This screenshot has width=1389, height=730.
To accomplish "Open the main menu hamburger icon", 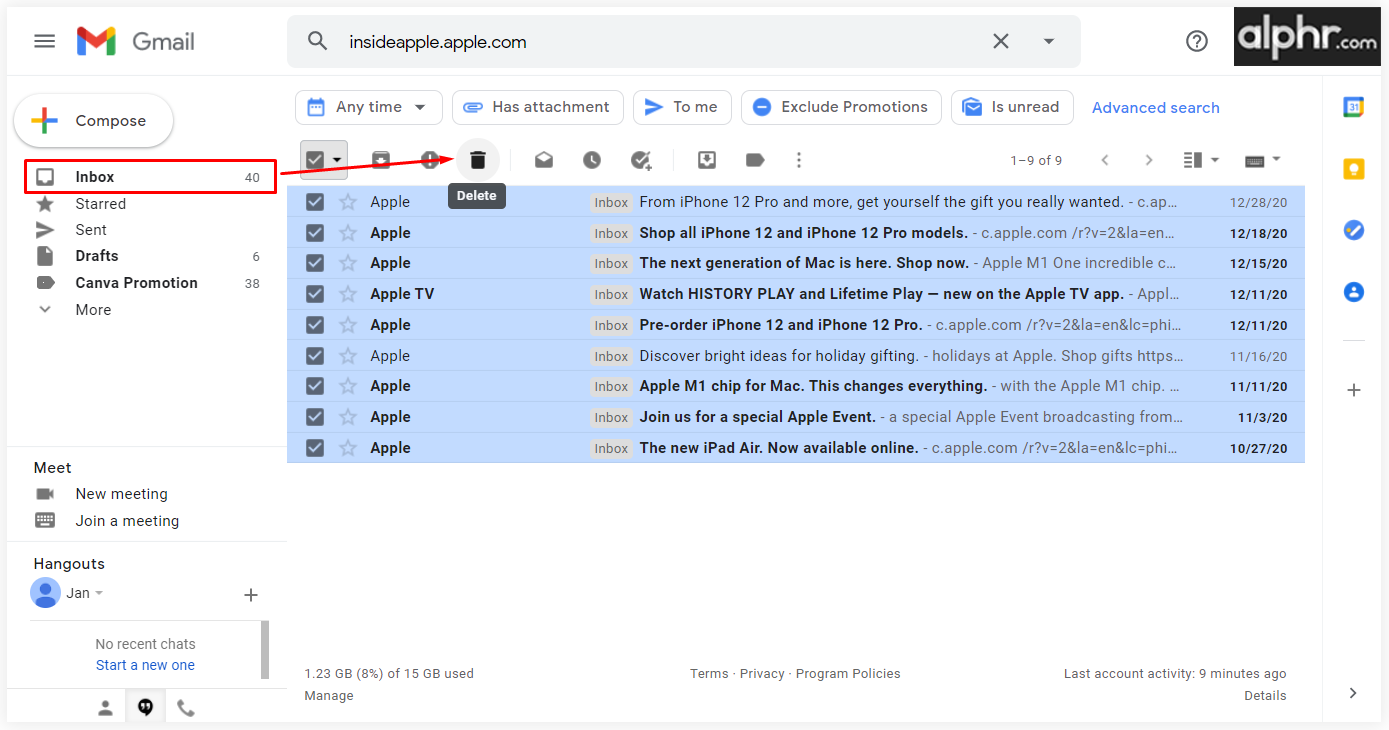I will [x=44, y=41].
